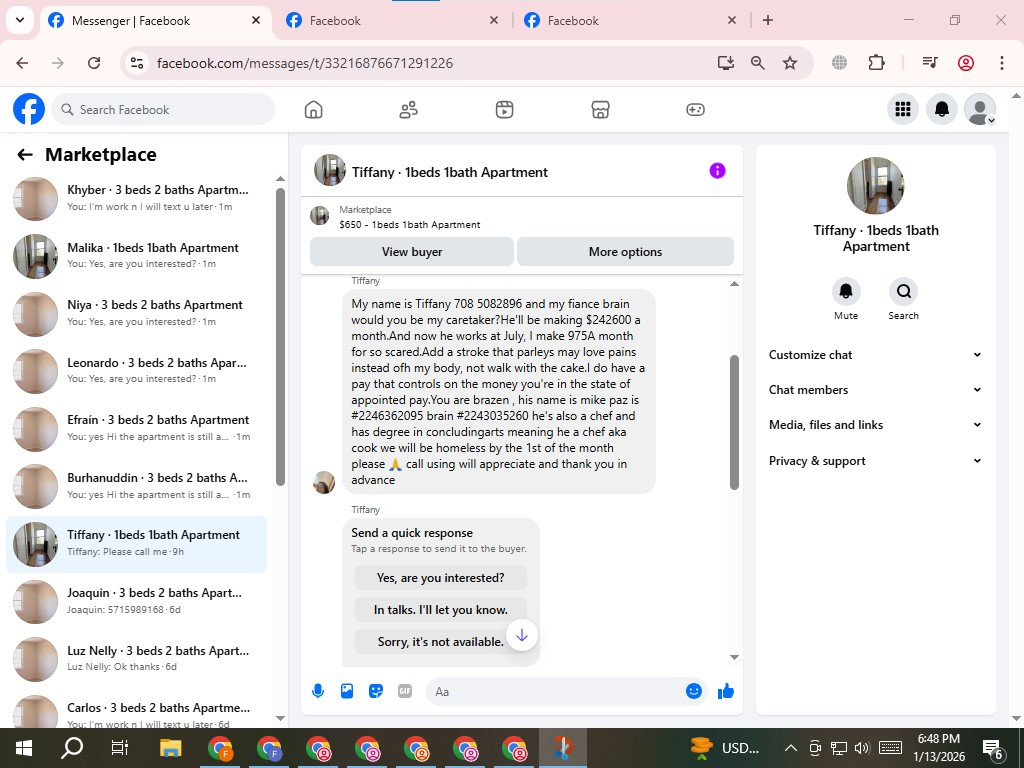This screenshot has width=1024, height=768.
Task: Select the Messenger | Facebook tab
Action: 155,20
